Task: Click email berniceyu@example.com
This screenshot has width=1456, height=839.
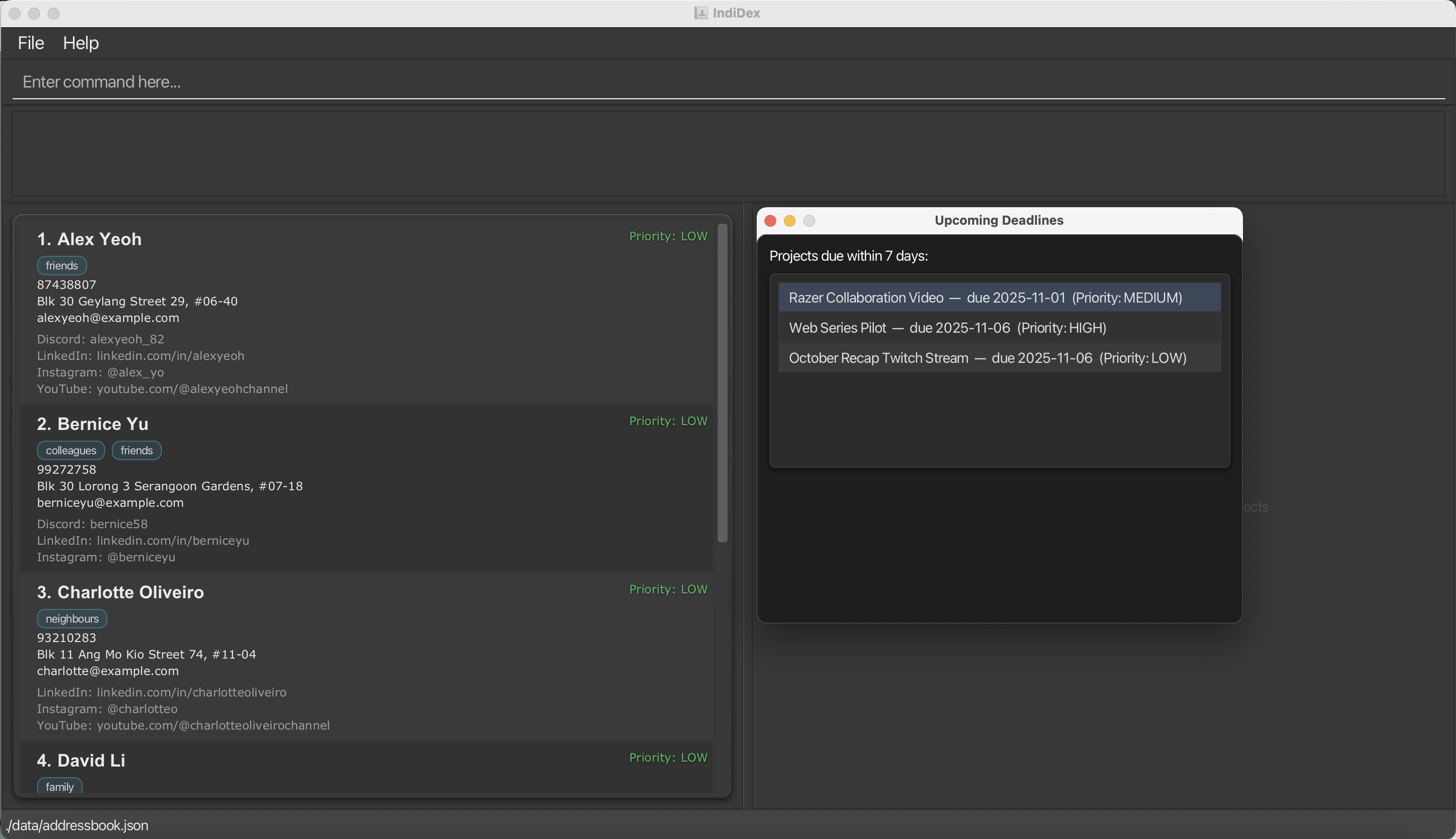Action: click(110, 503)
